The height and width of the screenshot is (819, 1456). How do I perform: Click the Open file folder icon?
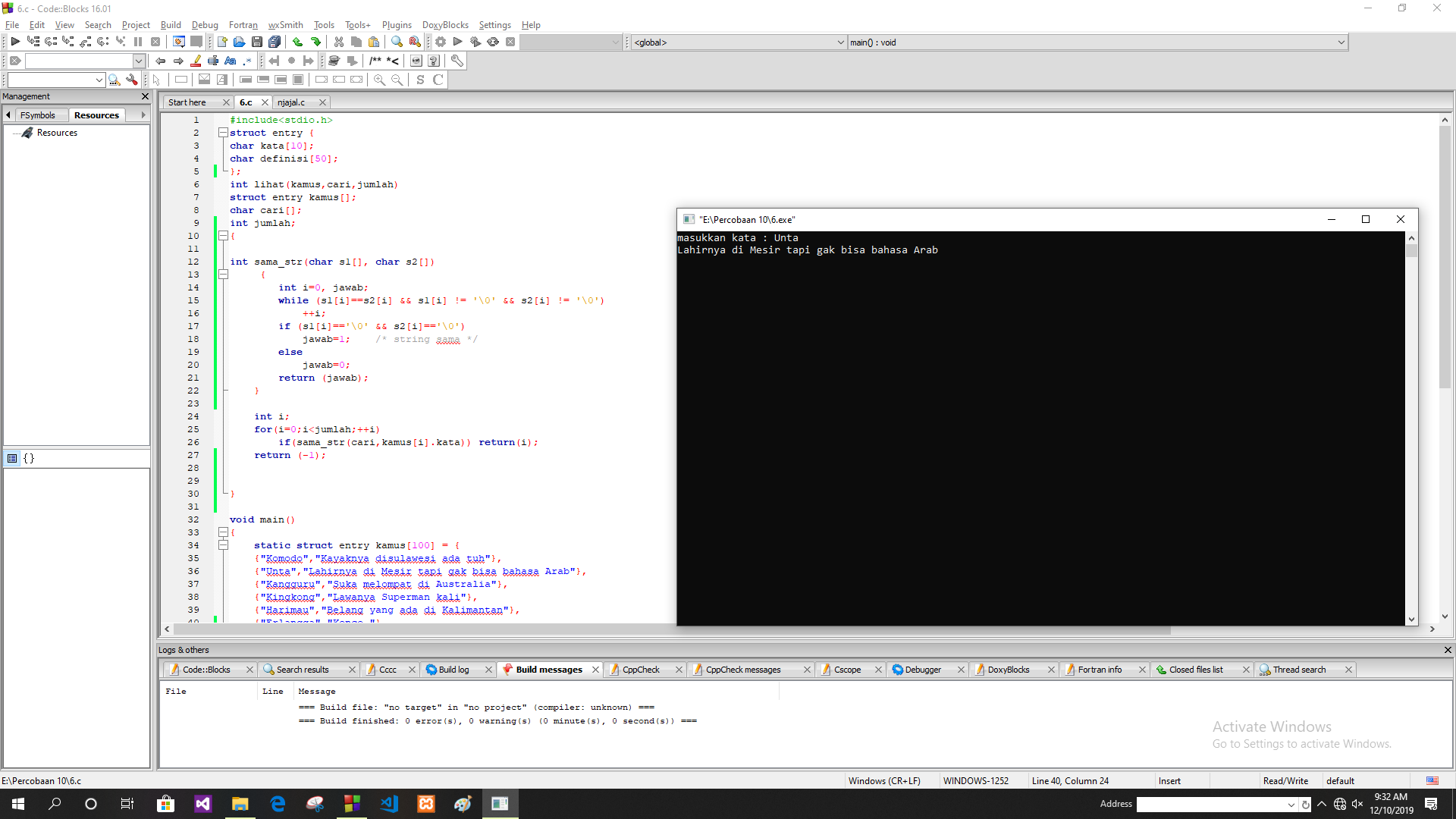click(239, 42)
